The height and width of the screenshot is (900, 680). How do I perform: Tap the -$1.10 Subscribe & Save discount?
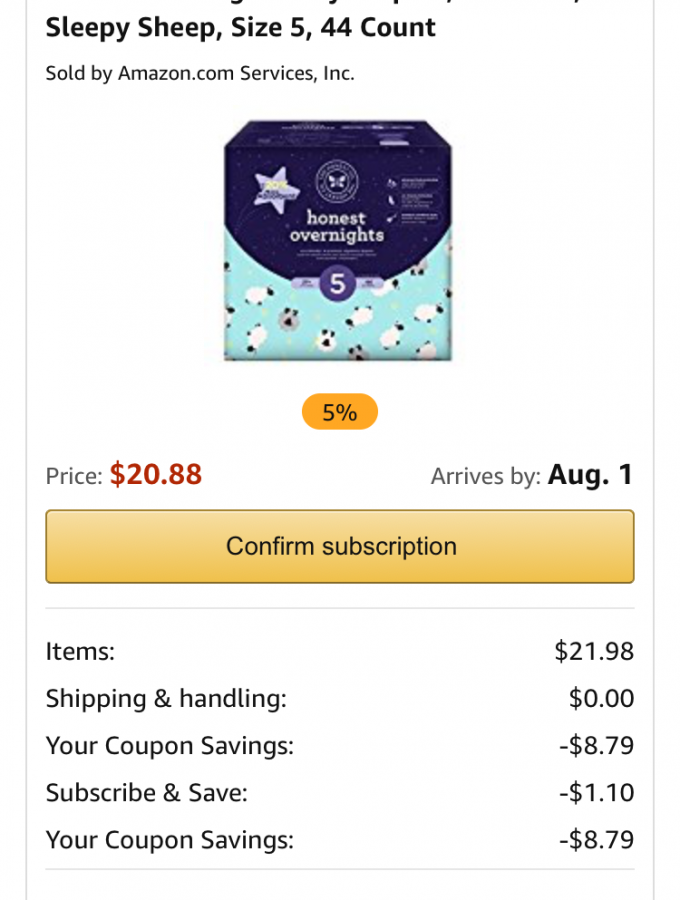[x=601, y=792]
